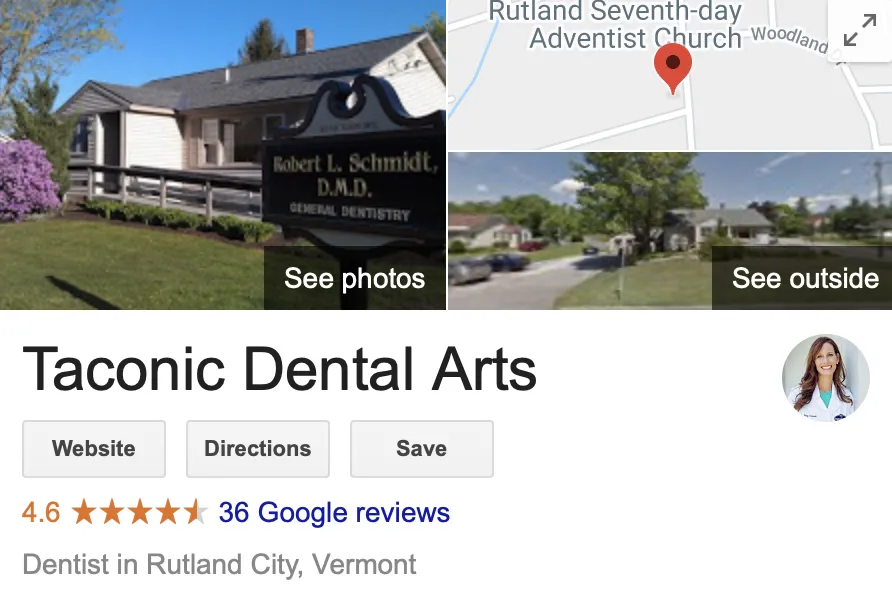This screenshot has height=600, width=892.
Task: Open the 36 Google reviews link
Action: [334, 512]
